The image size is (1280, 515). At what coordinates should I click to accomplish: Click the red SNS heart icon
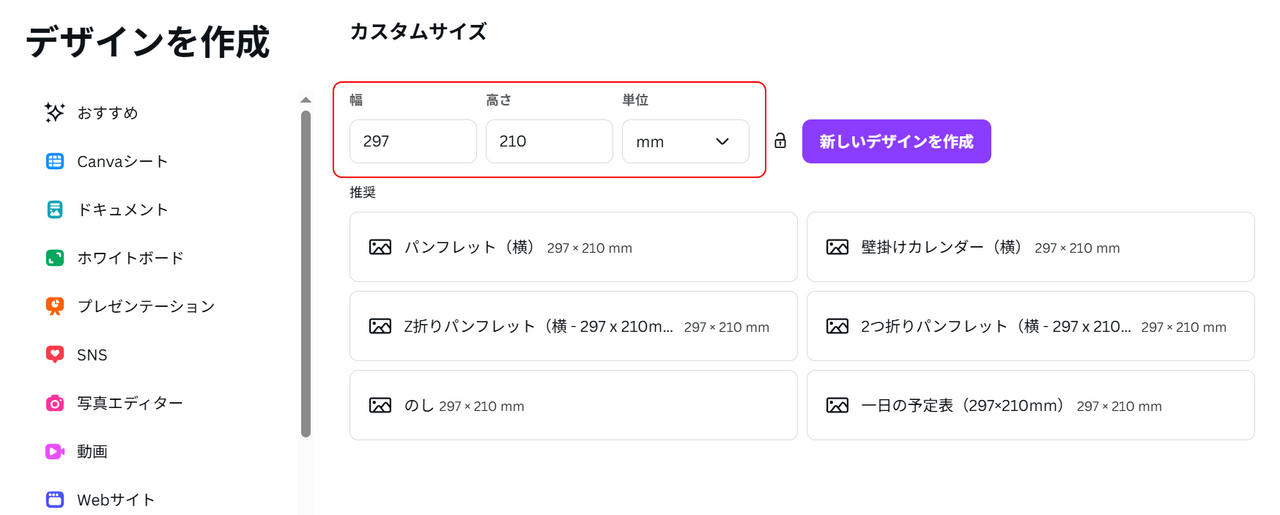[x=55, y=354]
